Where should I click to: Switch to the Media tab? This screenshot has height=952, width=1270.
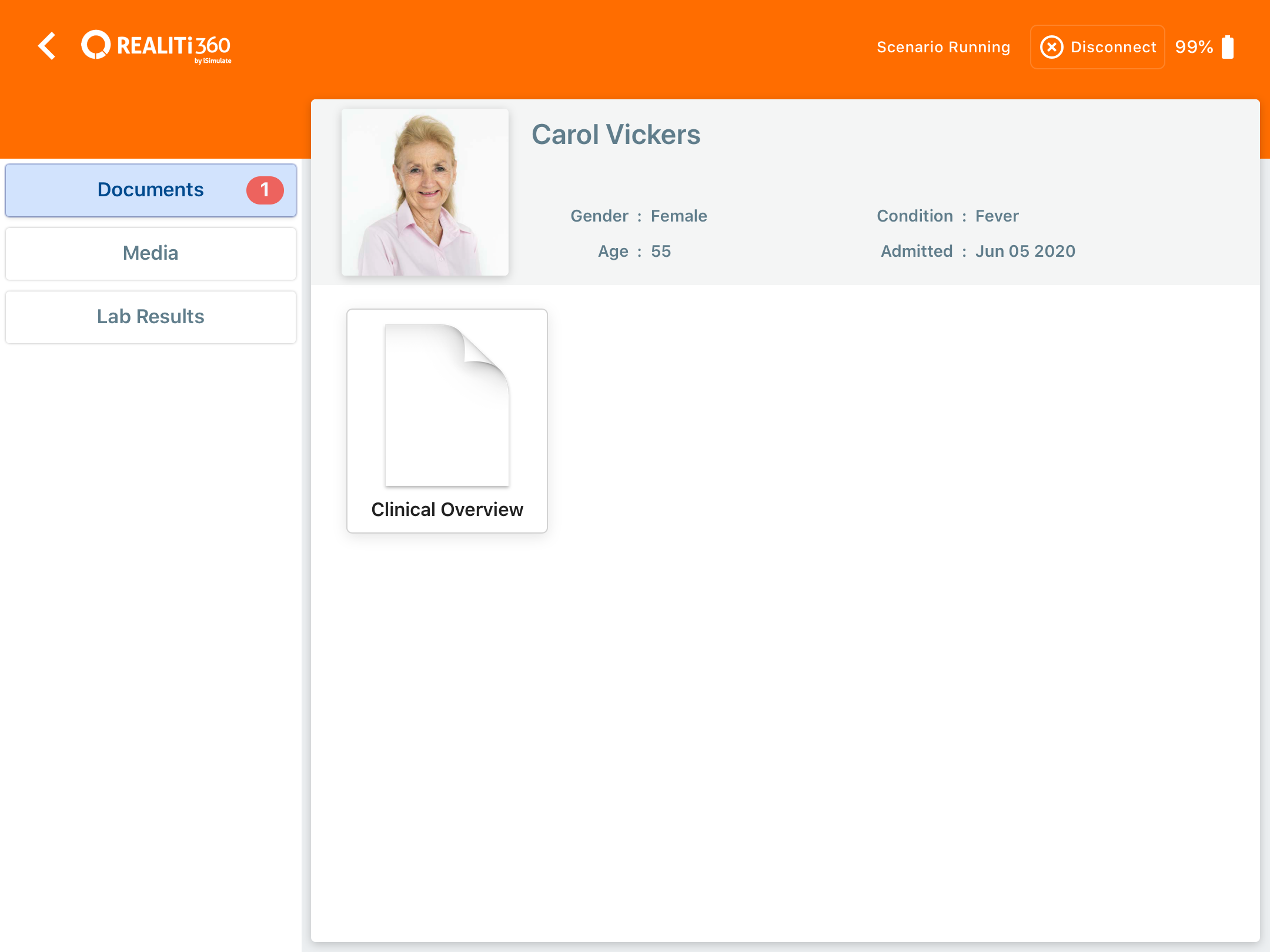click(x=151, y=253)
